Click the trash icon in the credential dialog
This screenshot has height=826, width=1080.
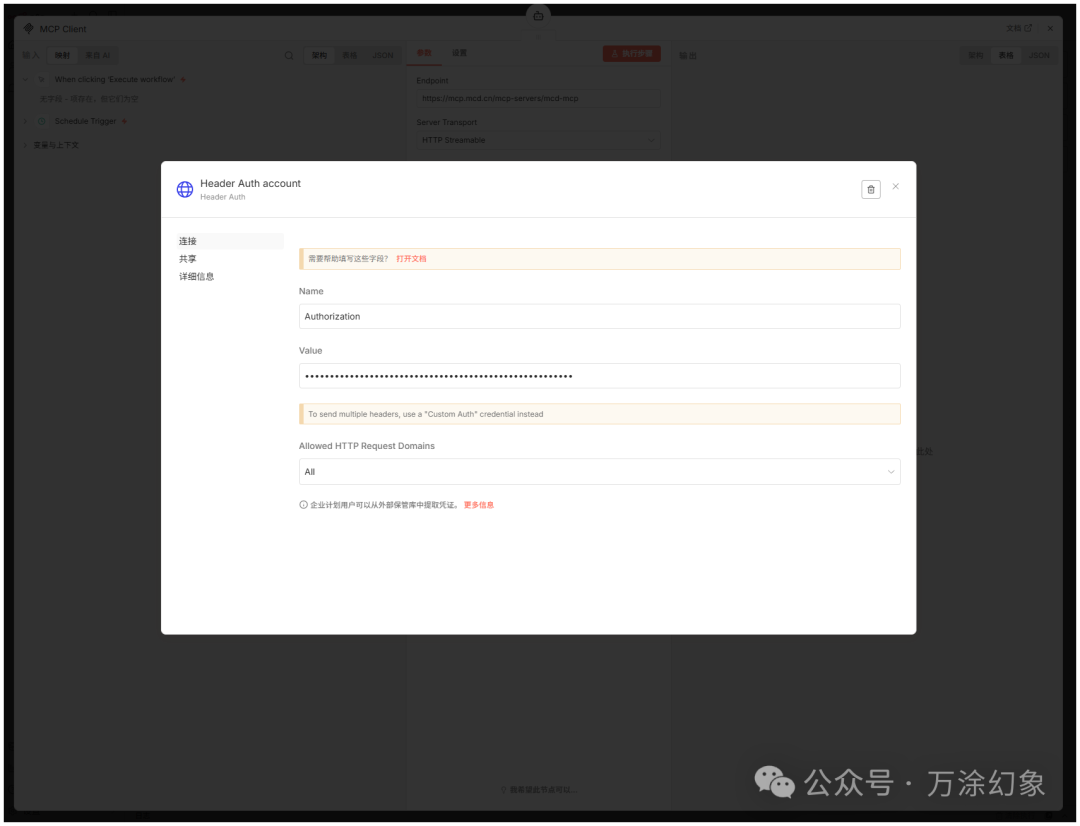coord(870,189)
